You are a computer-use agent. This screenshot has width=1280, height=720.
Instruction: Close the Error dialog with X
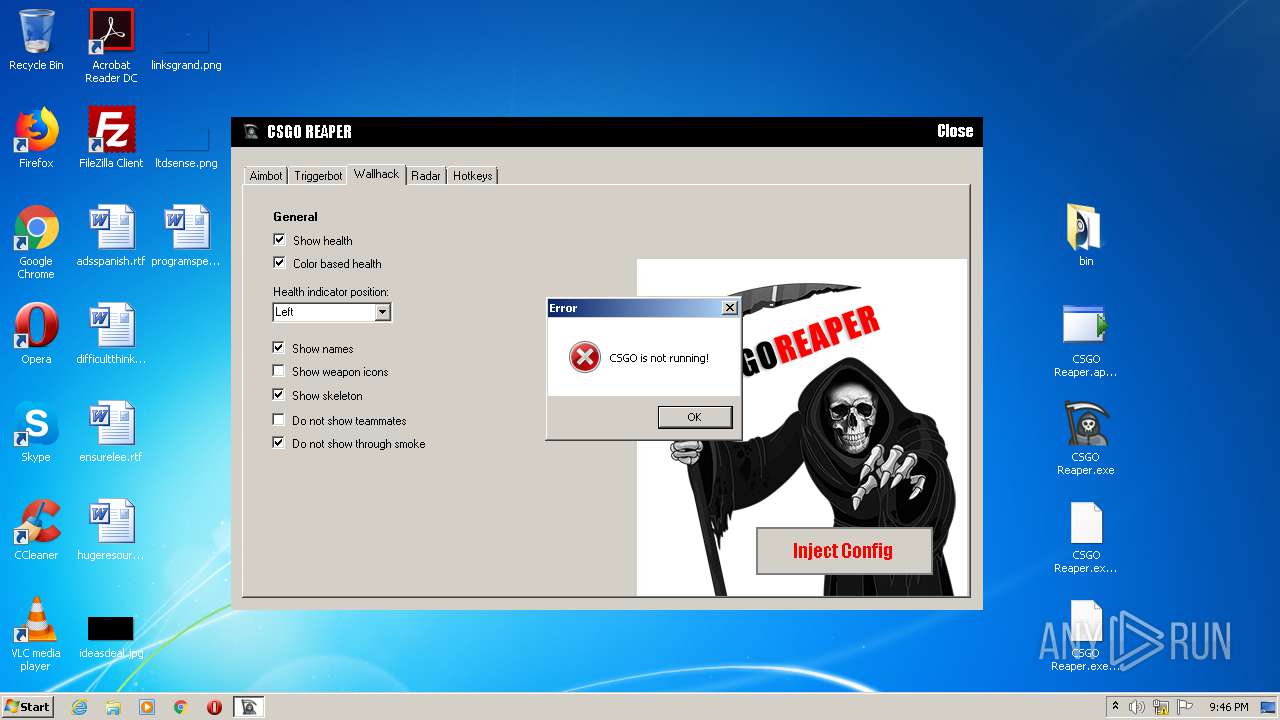730,308
